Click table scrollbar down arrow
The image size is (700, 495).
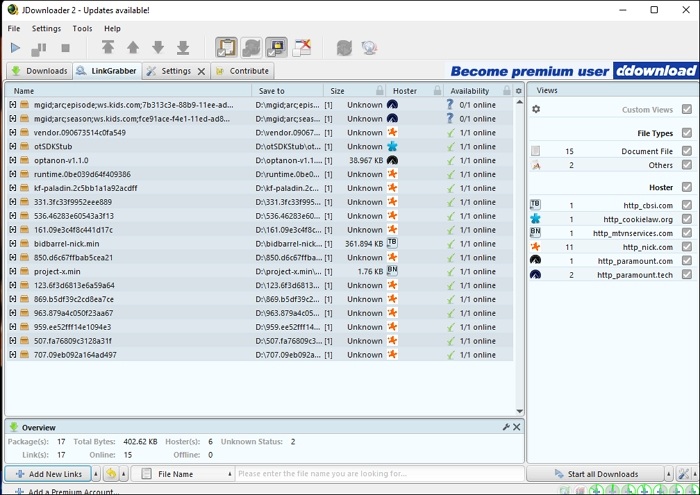tap(519, 411)
